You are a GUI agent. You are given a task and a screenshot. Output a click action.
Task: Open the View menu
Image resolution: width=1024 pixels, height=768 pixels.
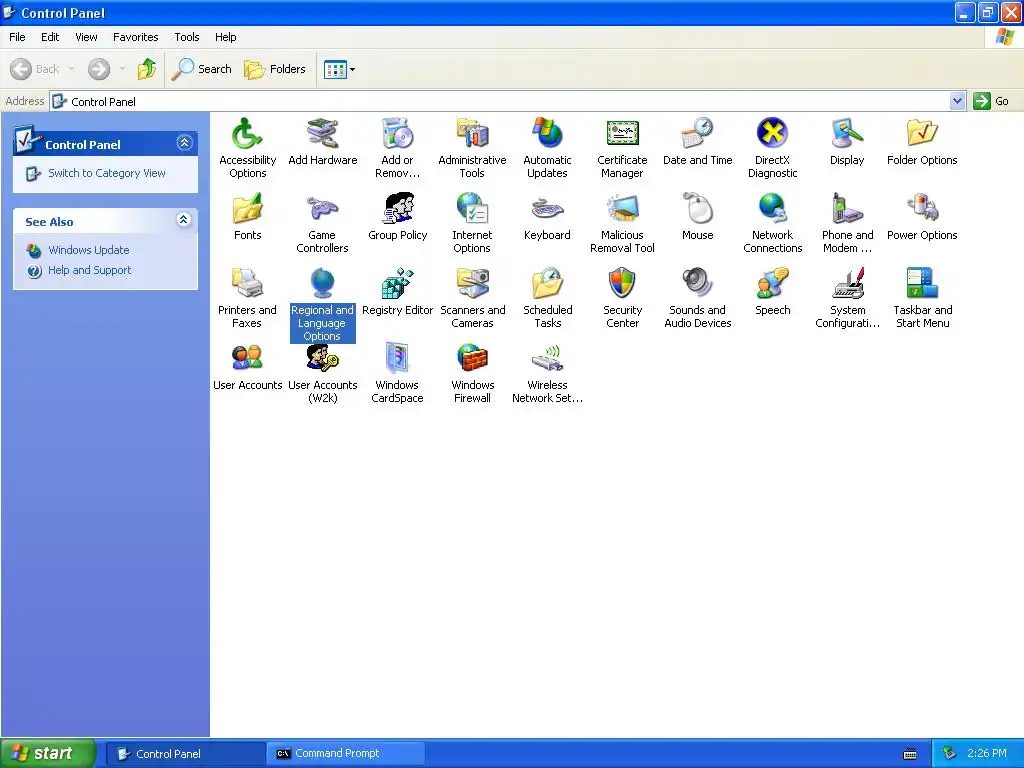coord(86,37)
